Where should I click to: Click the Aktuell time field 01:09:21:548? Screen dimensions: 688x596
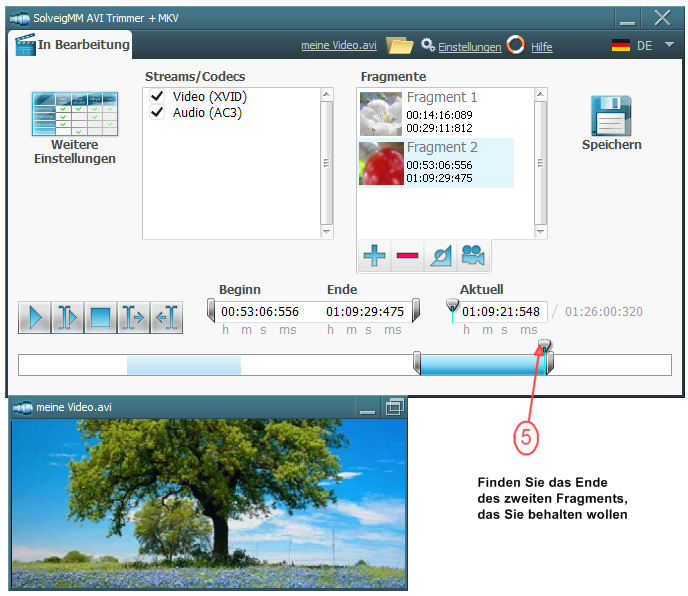point(501,312)
